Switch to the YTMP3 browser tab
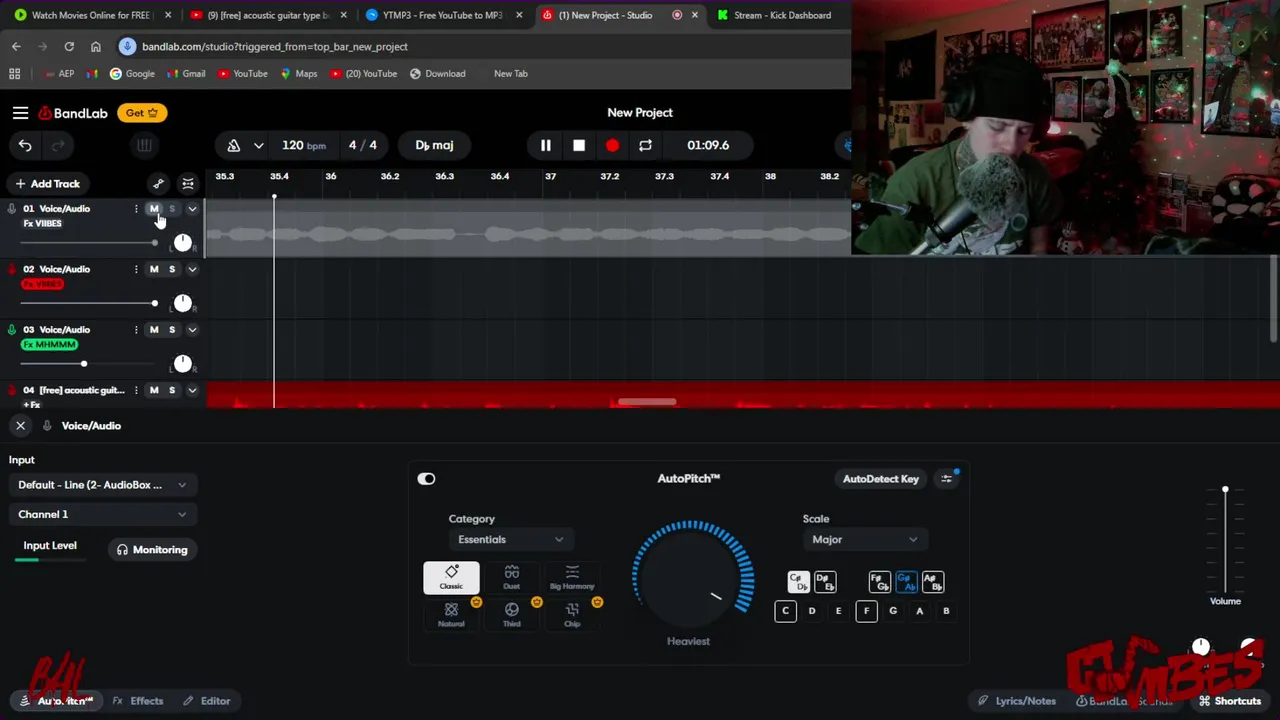The height and width of the screenshot is (720, 1280). pyautogui.click(x=442, y=15)
